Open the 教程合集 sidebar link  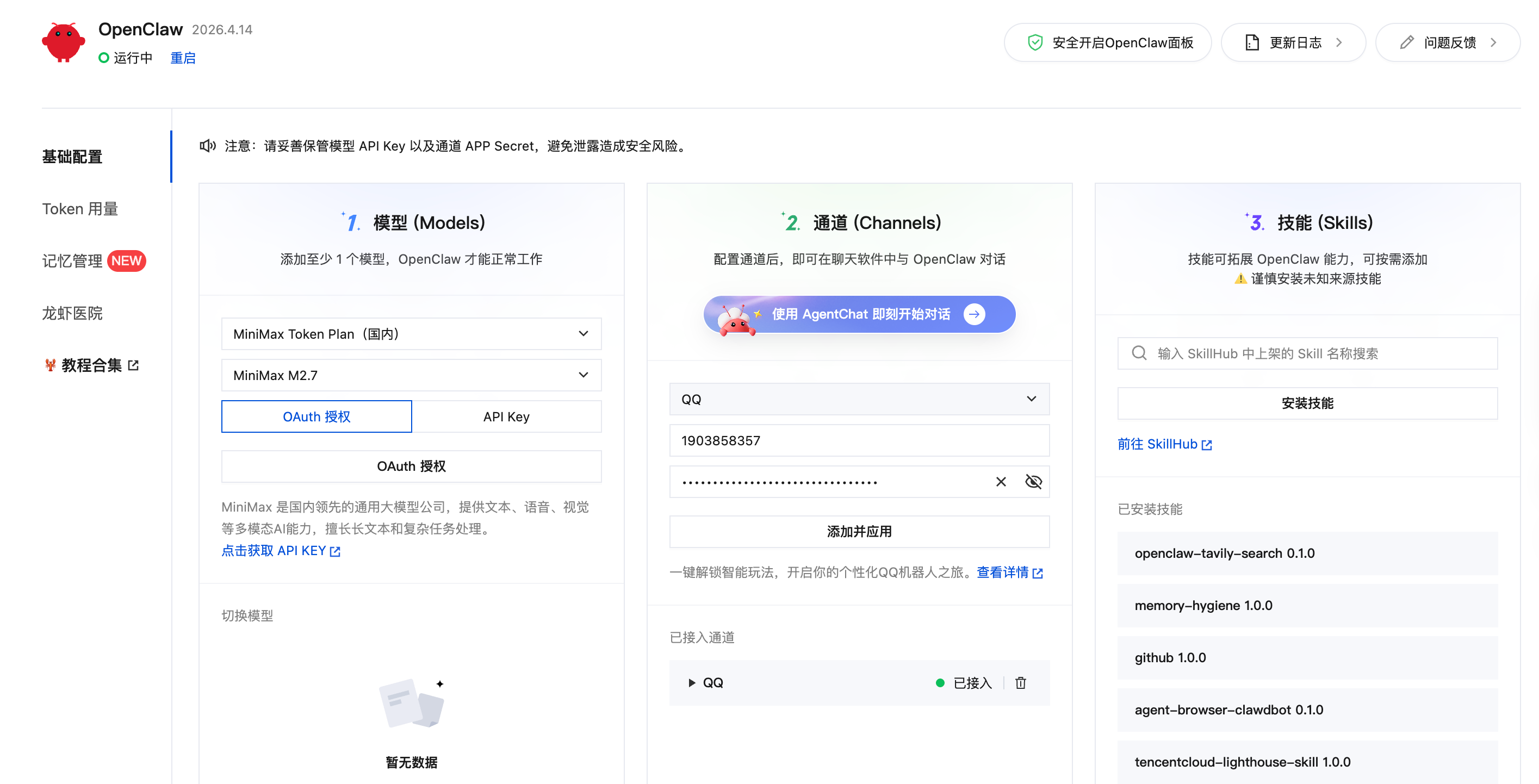(92, 365)
